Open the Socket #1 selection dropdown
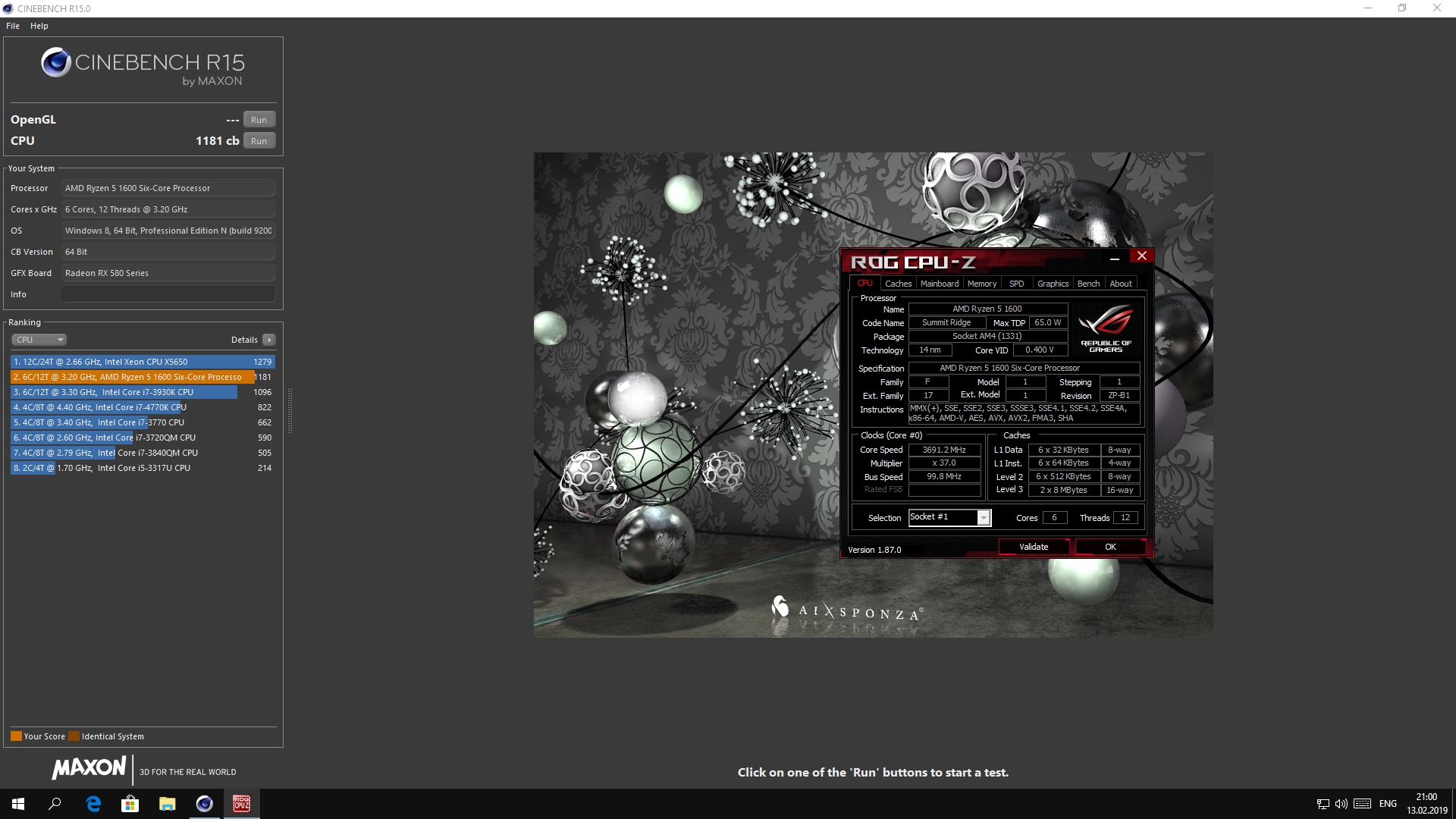1456x819 pixels. (984, 517)
